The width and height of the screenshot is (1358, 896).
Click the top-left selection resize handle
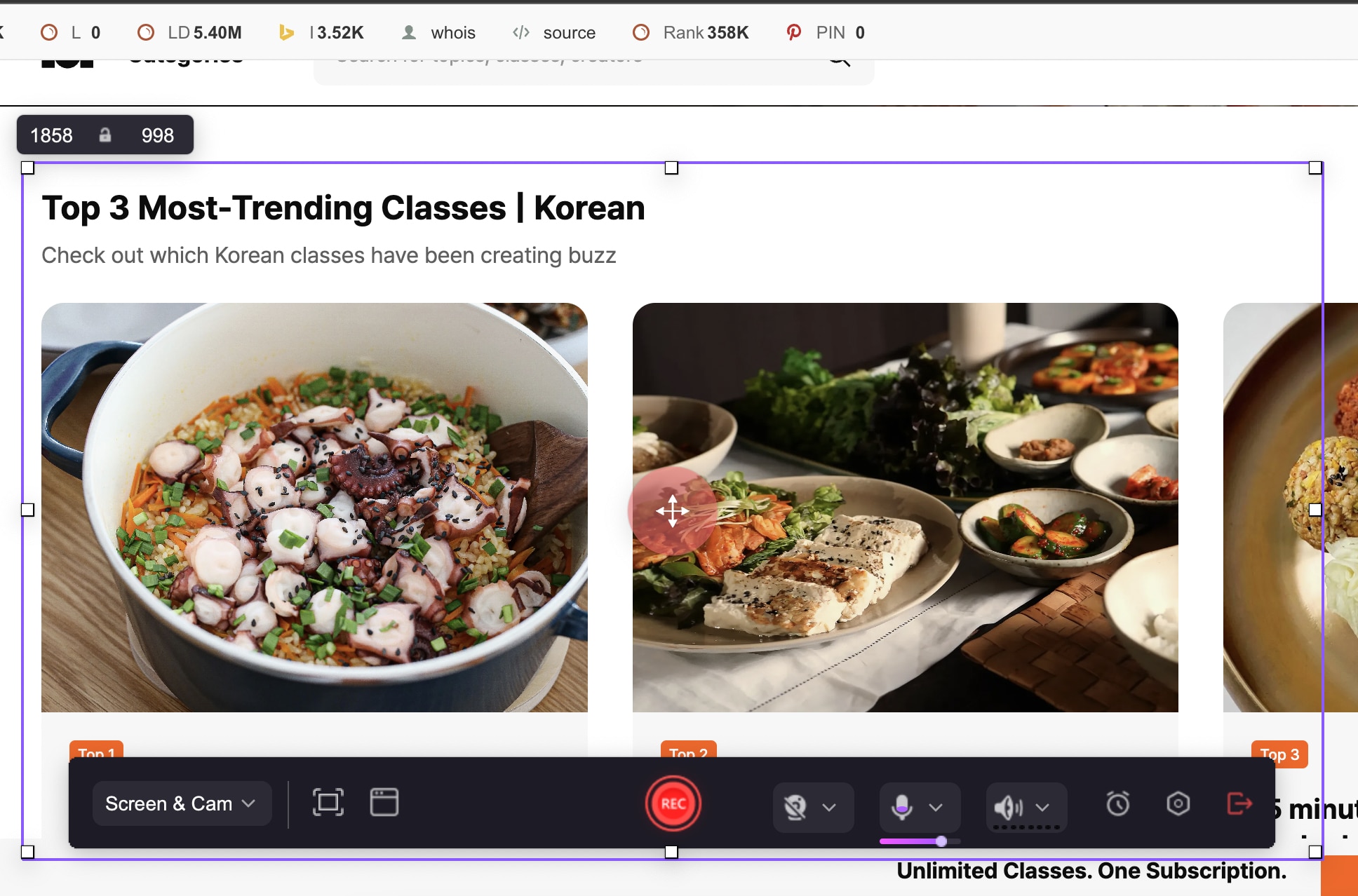[x=27, y=168]
